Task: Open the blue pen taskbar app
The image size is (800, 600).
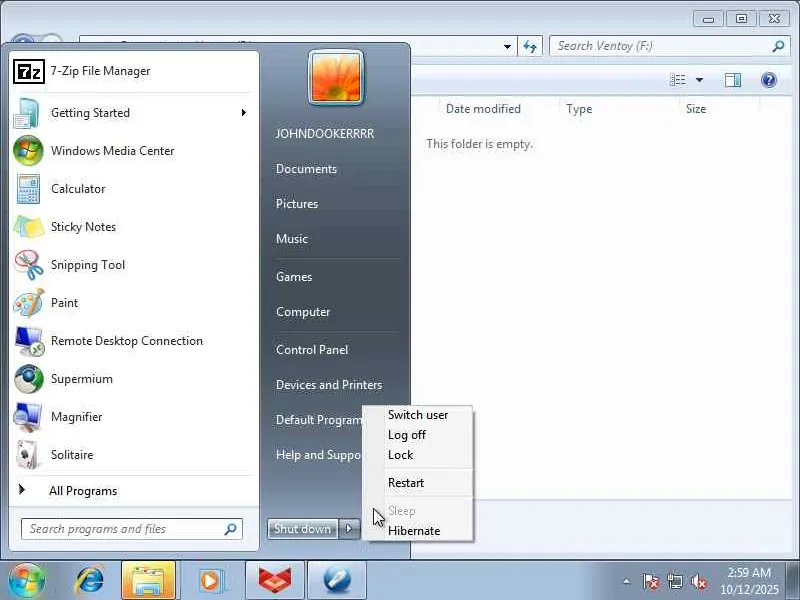Action: (337, 581)
